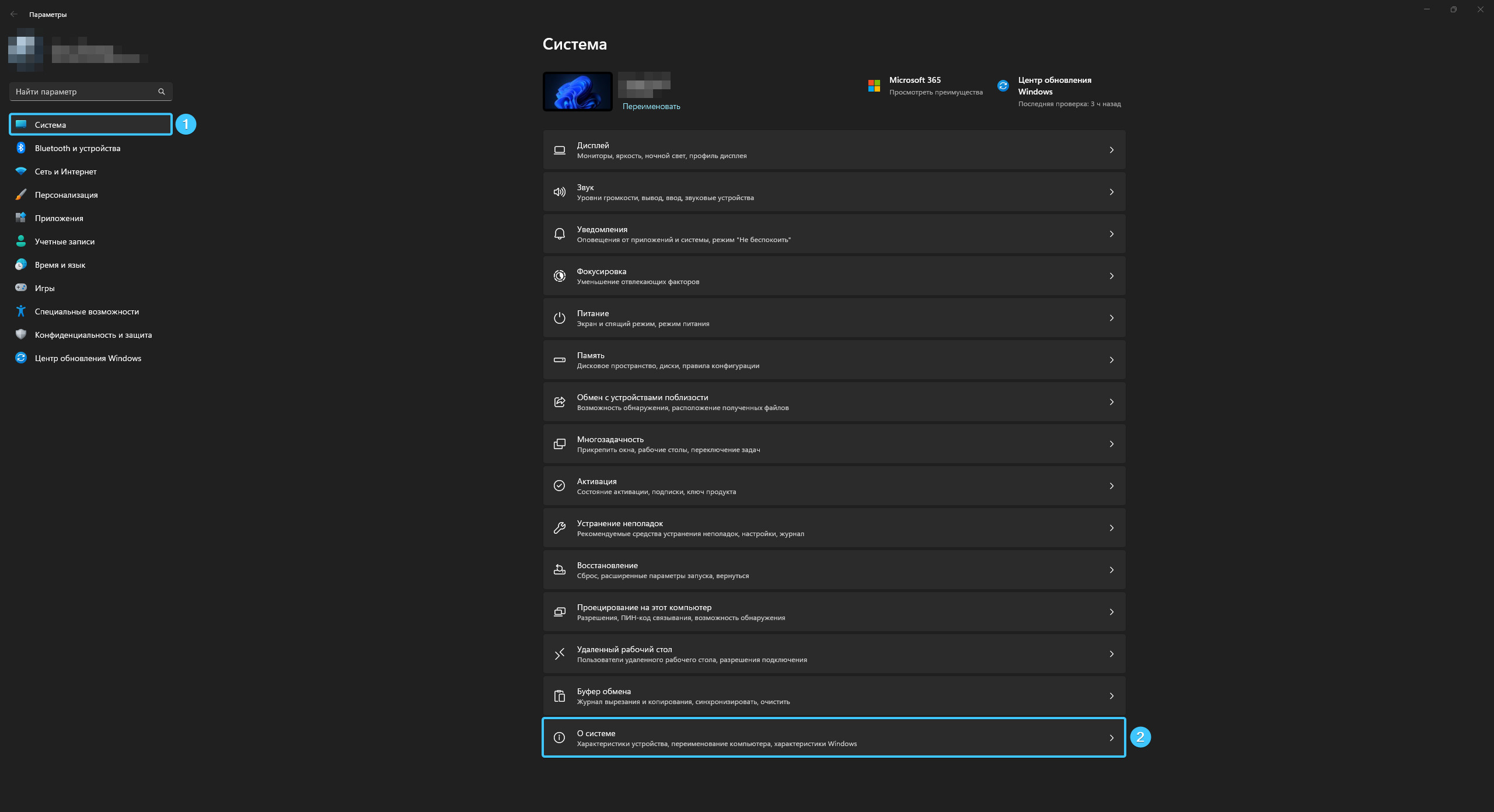Click the Activation checkmark icon

pos(560,486)
